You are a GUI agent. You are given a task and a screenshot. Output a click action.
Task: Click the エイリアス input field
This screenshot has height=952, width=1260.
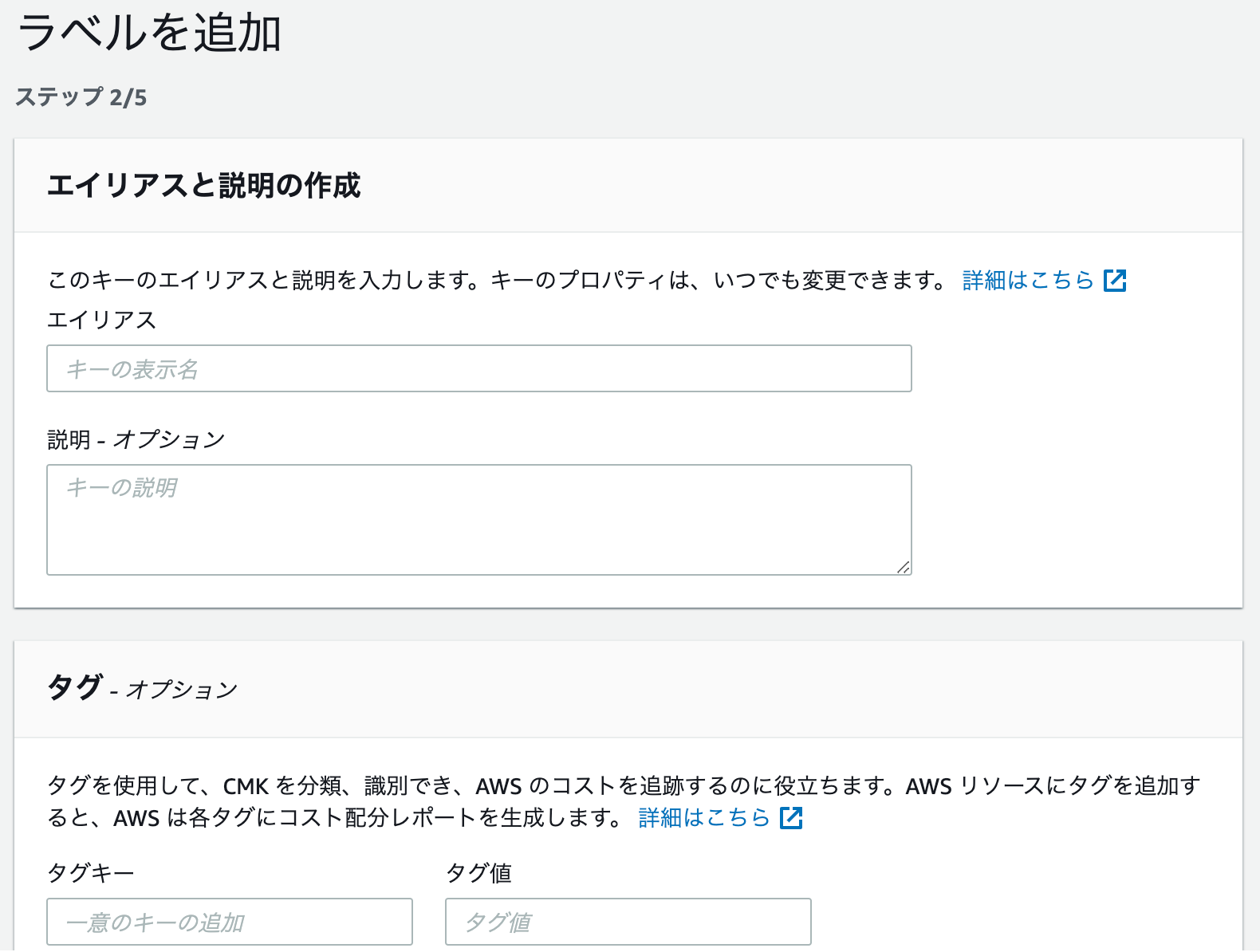pos(478,368)
